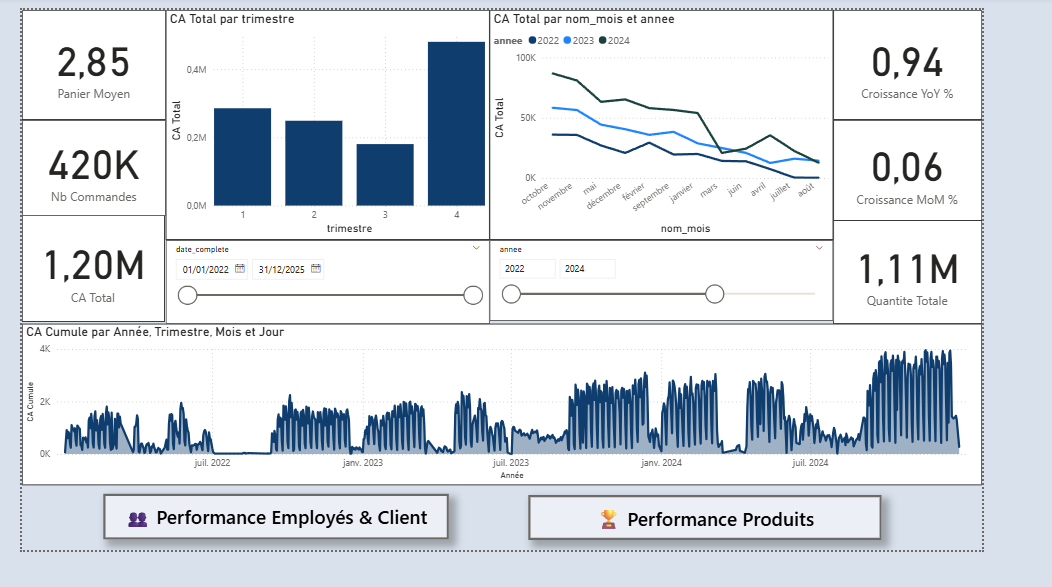Click the date slider left handle
The width and height of the screenshot is (1052, 587).
point(188,295)
